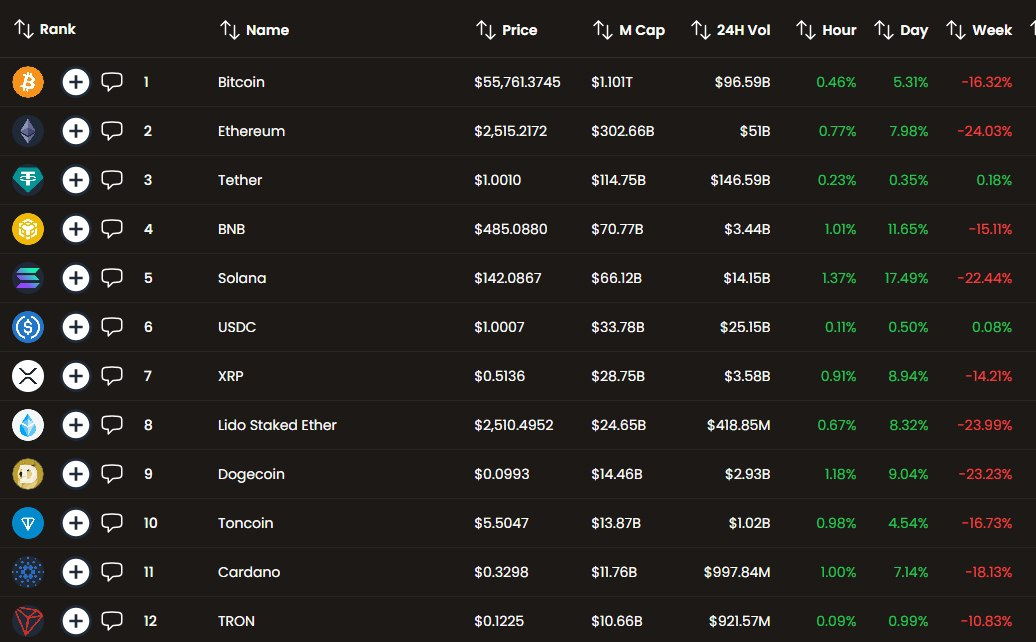This screenshot has height=642, width=1036.
Task: Open comments for Bitcoin
Action: 112,82
